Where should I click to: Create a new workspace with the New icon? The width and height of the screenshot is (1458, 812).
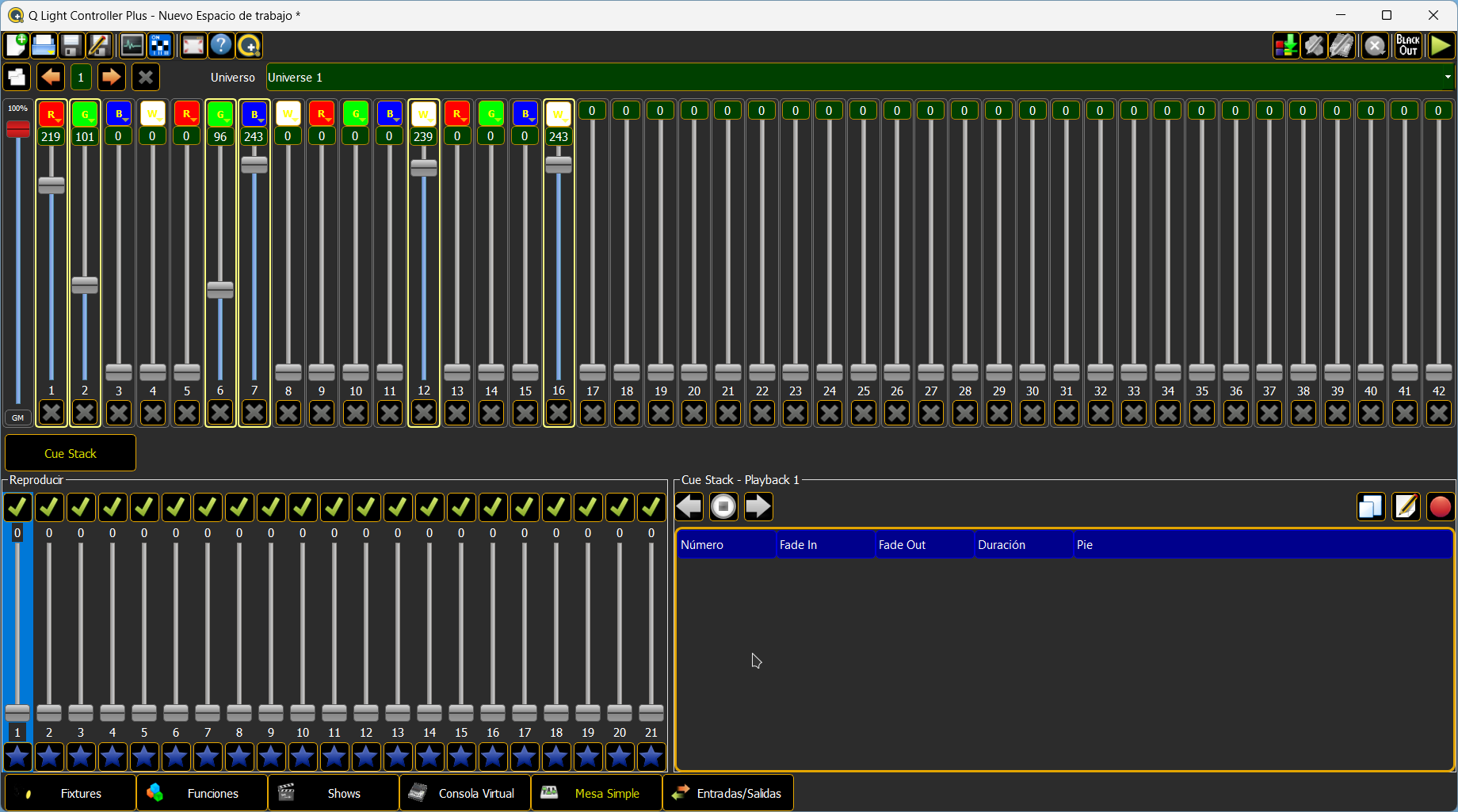(17, 45)
